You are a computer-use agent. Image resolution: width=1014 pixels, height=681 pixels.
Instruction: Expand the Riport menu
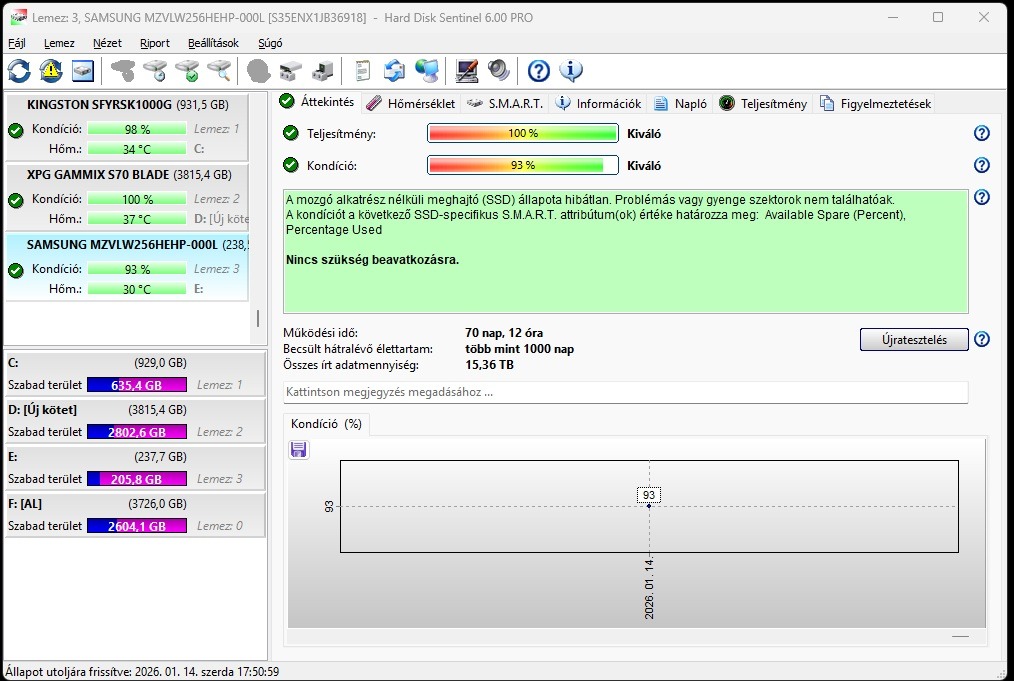pos(154,43)
